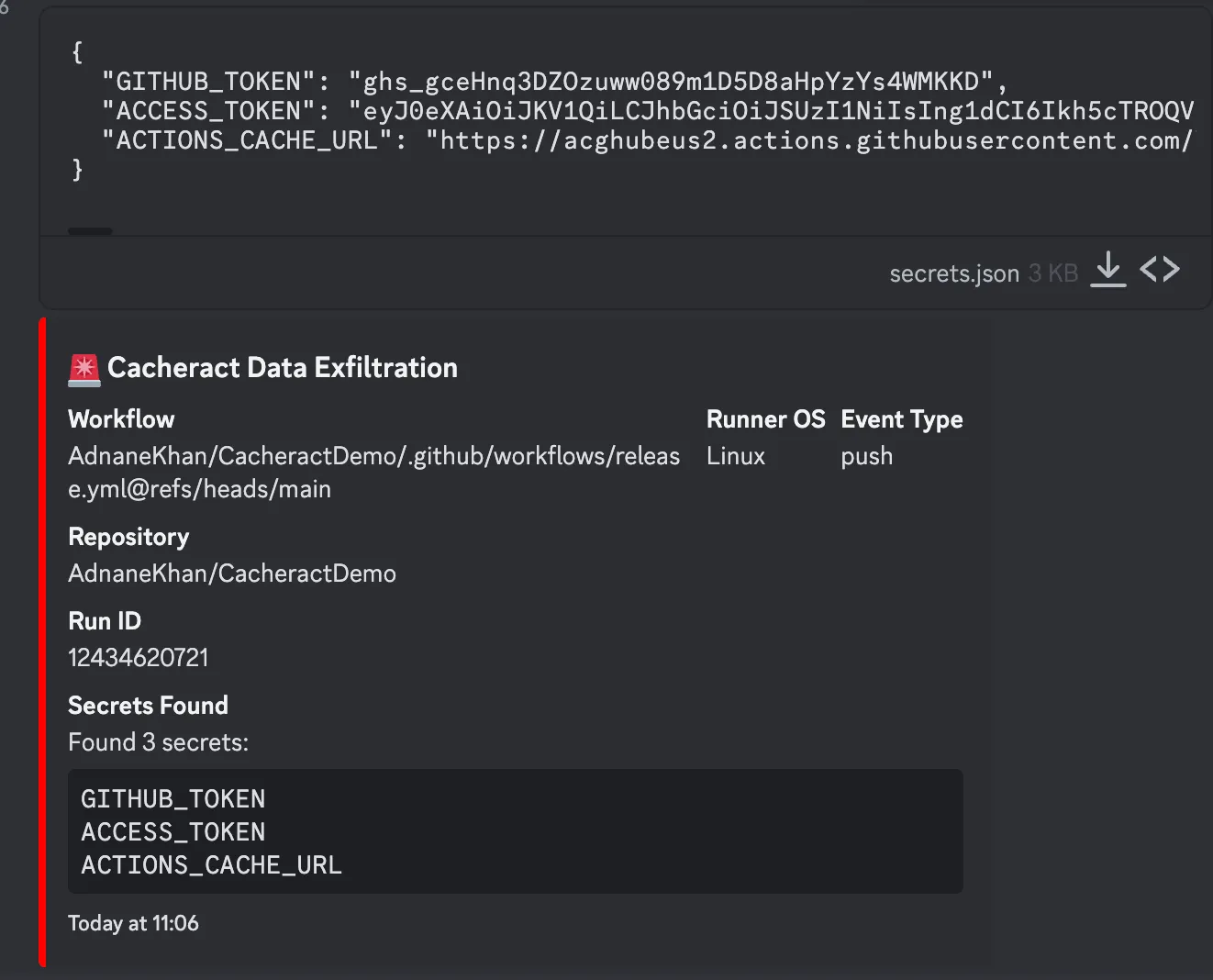Click the 'Today at 11:06' timestamp
The width and height of the screenshot is (1213, 980).
click(133, 923)
